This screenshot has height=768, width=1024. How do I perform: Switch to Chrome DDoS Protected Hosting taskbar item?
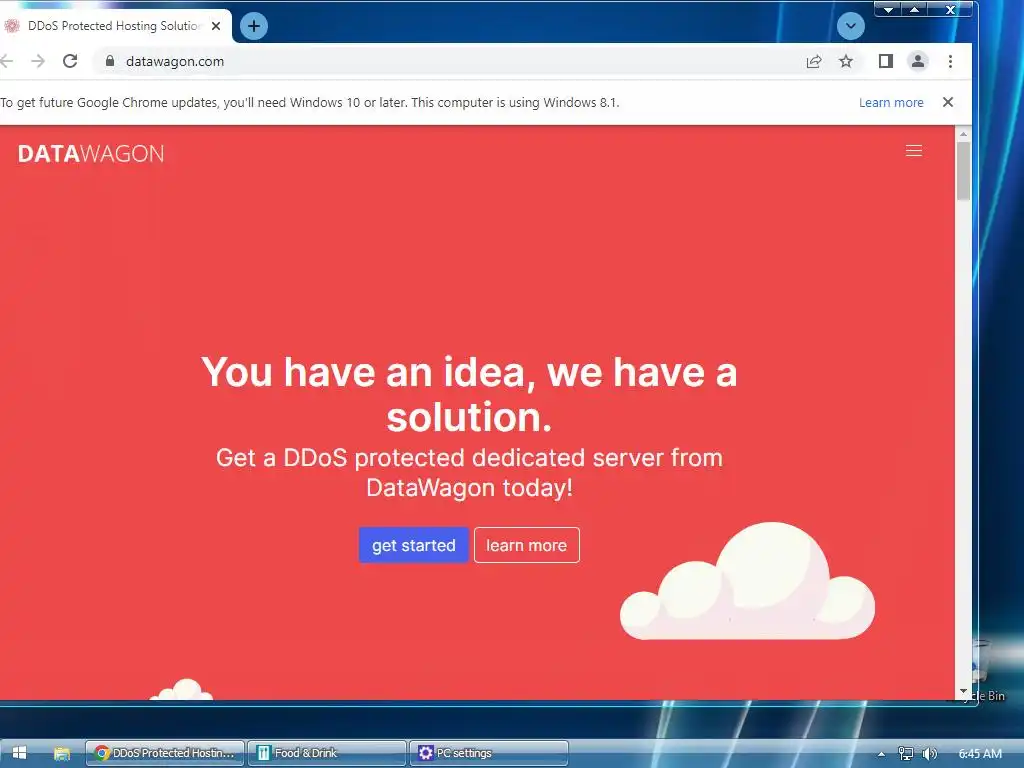point(165,753)
